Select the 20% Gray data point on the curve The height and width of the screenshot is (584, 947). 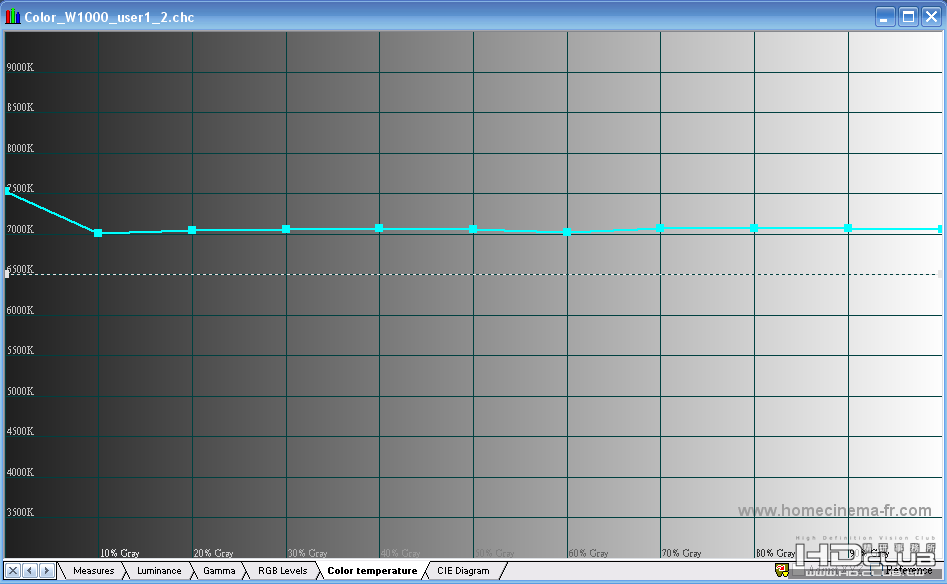tap(192, 230)
